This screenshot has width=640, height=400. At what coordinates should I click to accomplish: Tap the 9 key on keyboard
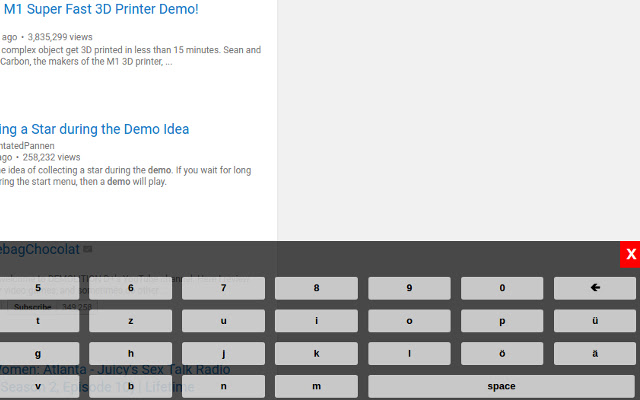409,288
